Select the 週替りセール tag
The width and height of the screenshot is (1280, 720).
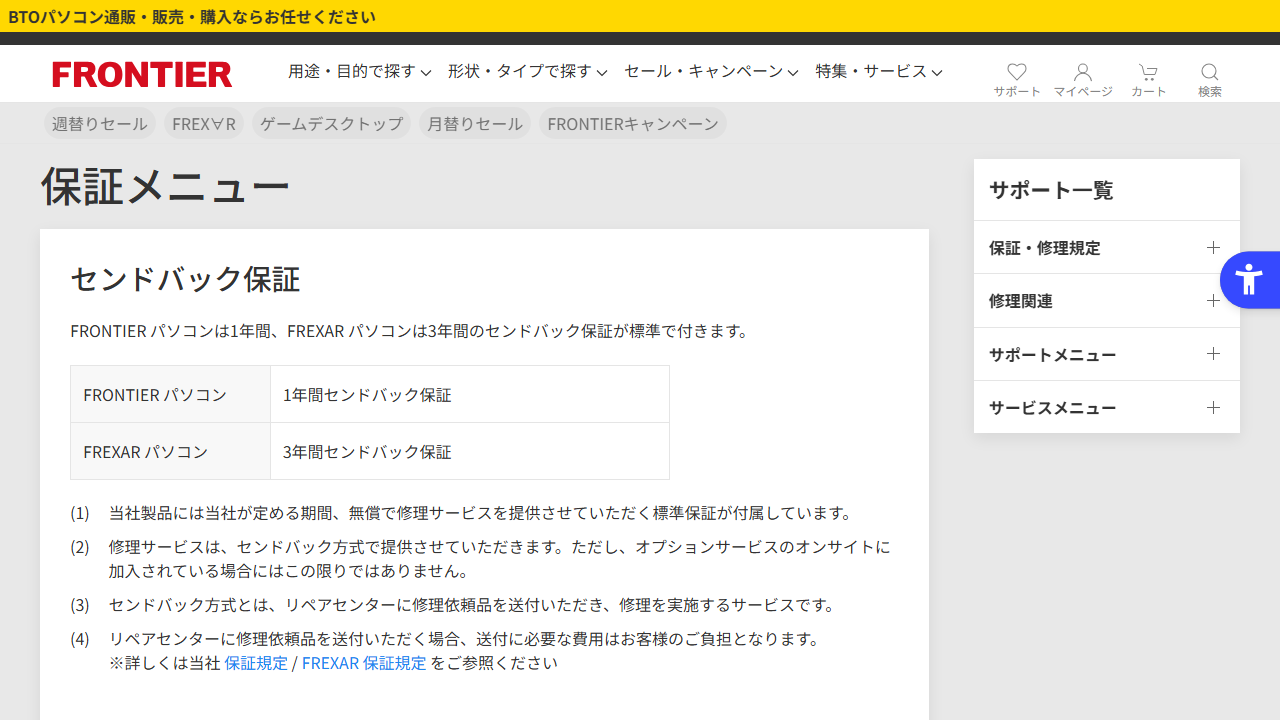click(x=100, y=124)
